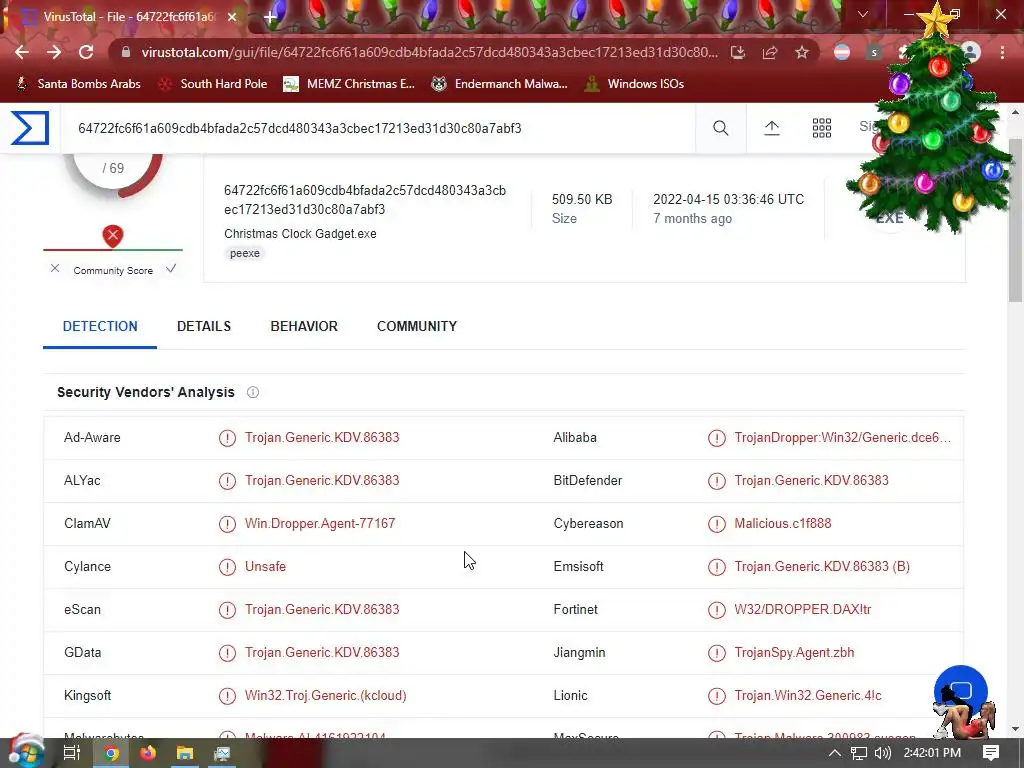Click the gray S extension icon
The image size is (1024, 768).
click(x=874, y=52)
